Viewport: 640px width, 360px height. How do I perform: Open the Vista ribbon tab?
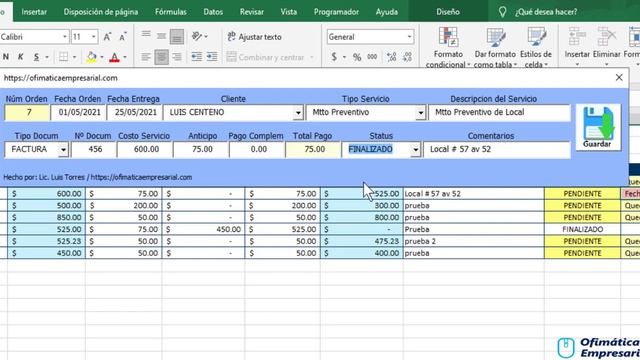[x=289, y=12]
